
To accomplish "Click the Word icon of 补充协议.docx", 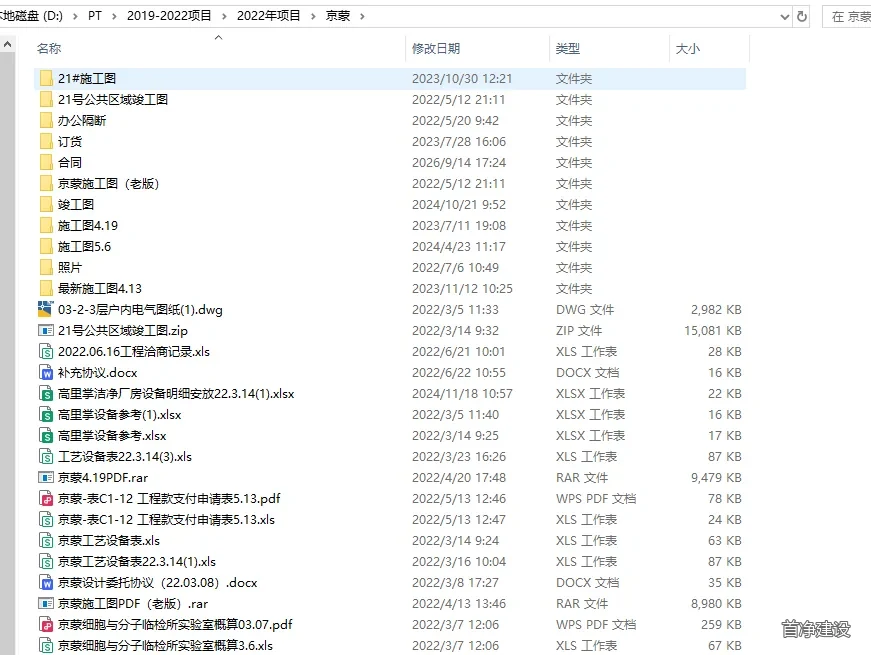I will tap(46, 372).
